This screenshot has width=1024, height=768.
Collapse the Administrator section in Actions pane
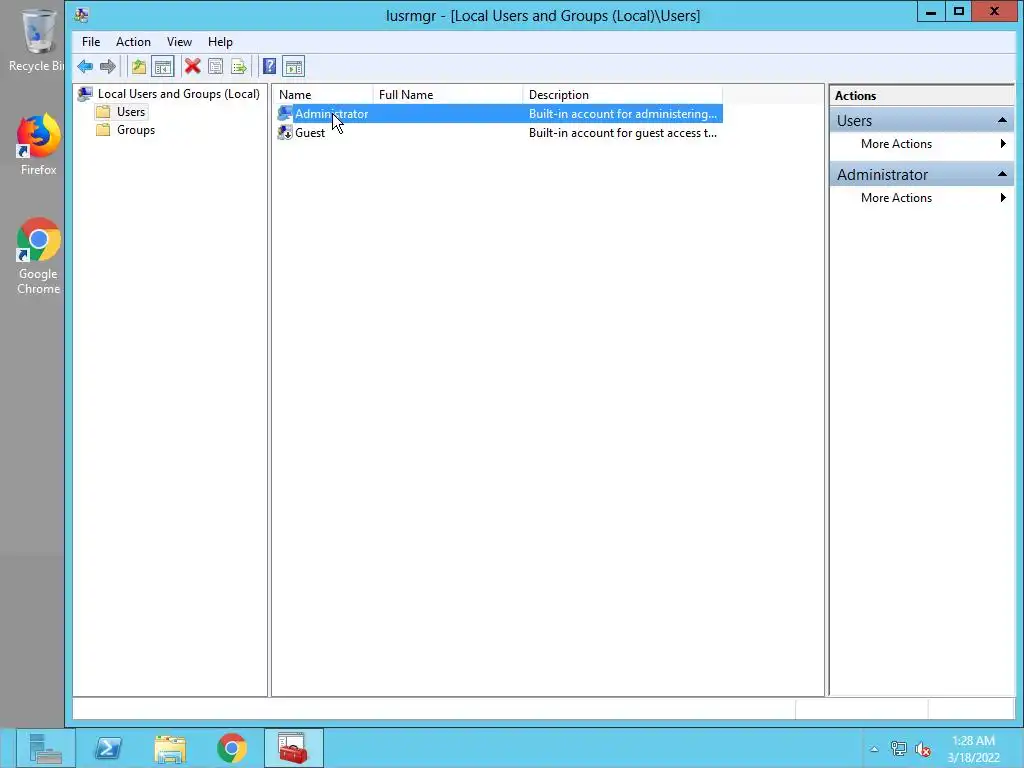point(1002,174)
